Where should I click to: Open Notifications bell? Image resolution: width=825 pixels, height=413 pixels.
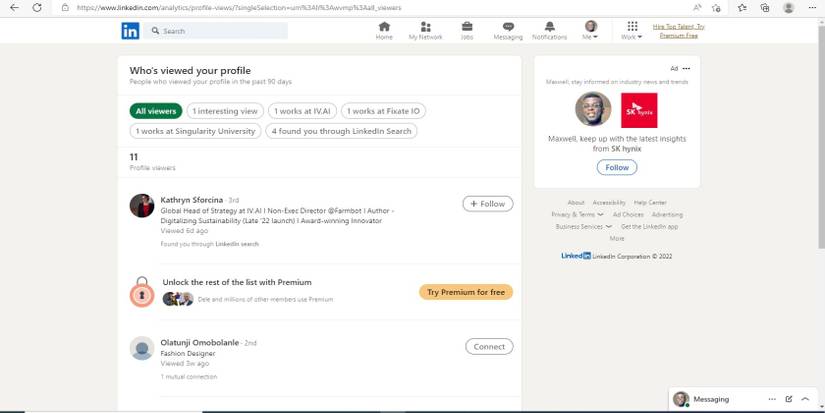(549, 31)
